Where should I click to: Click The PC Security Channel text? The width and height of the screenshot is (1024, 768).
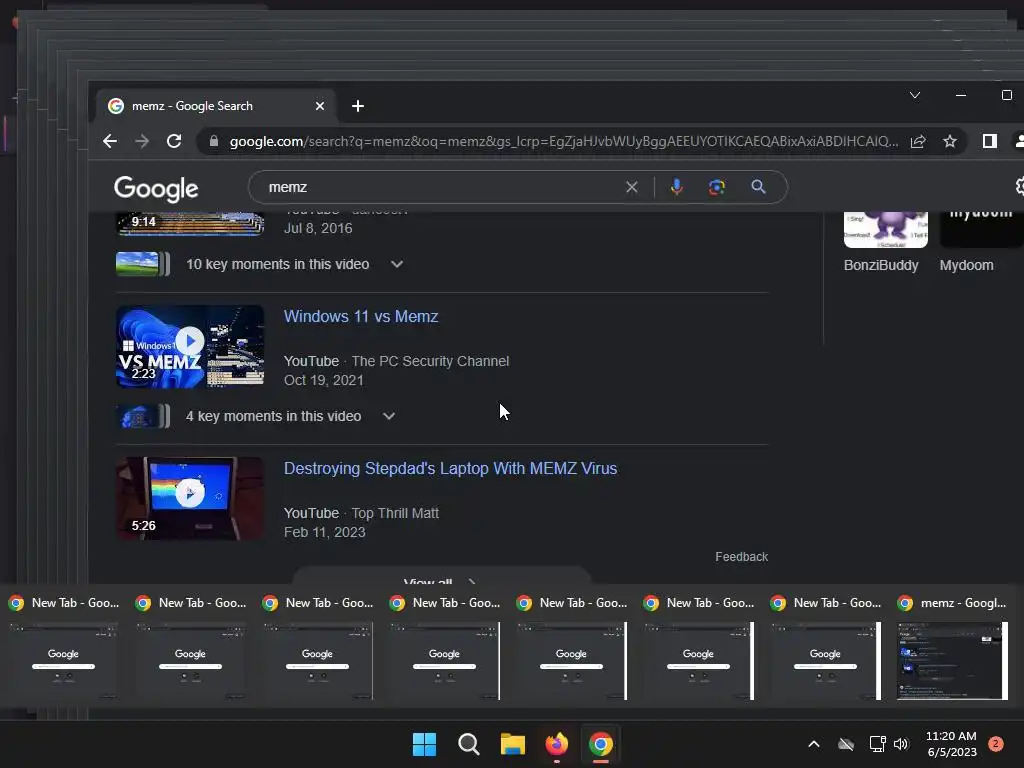430,361
